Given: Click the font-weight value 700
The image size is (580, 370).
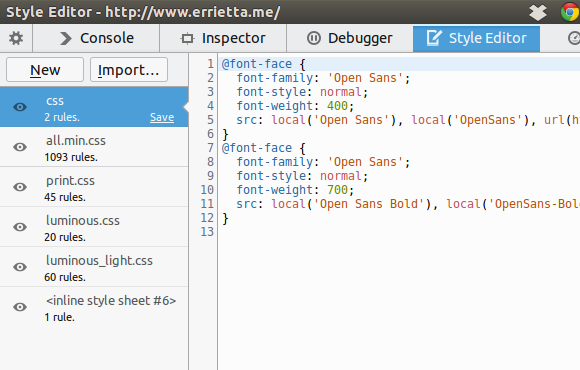Looking at the screenshot, I should pos(337,190).
